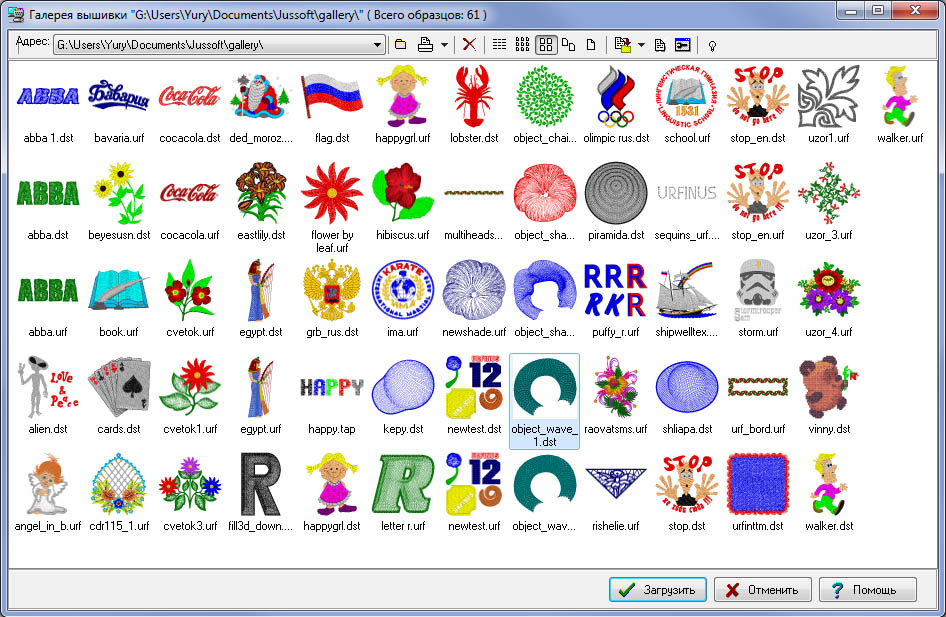Select the happy.tap design
This screenshot has width=946, height=617.
pos(332,388)
